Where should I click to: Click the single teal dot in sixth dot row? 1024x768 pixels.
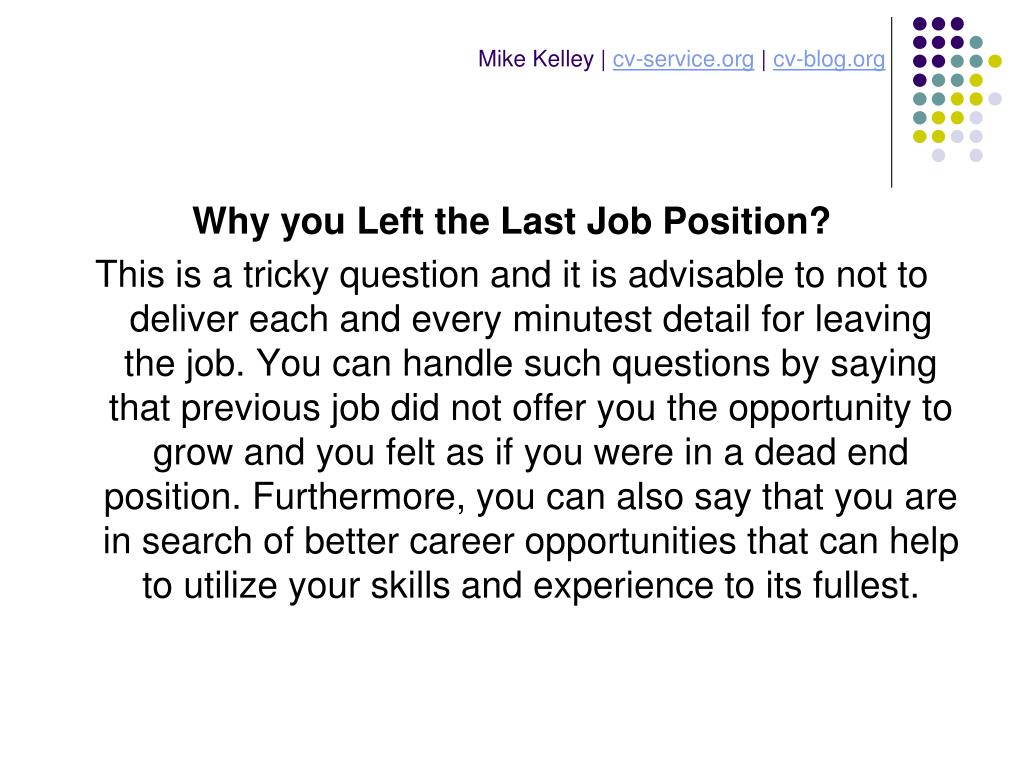click(x=920, y=118)
